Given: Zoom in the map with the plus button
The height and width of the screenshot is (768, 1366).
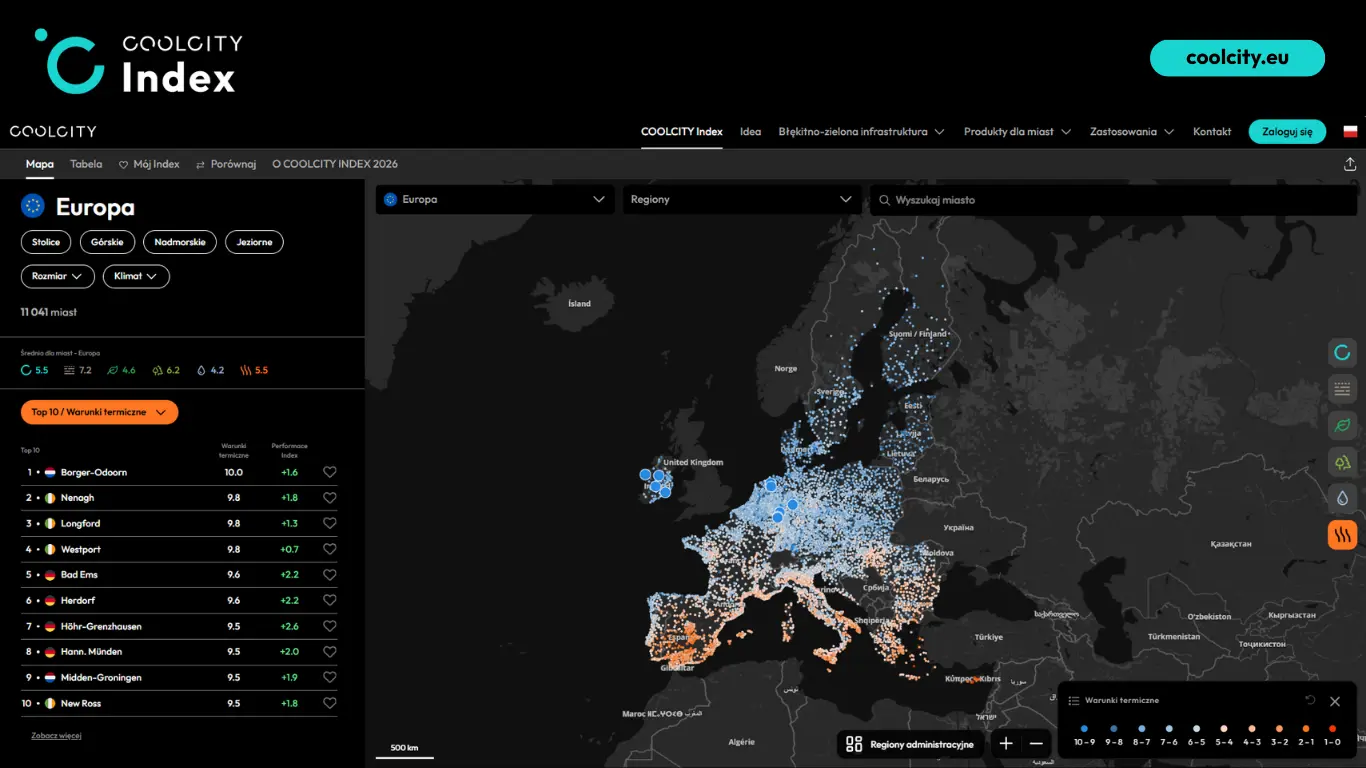Looking at the screenshot, I should (x=1006, y=743).
